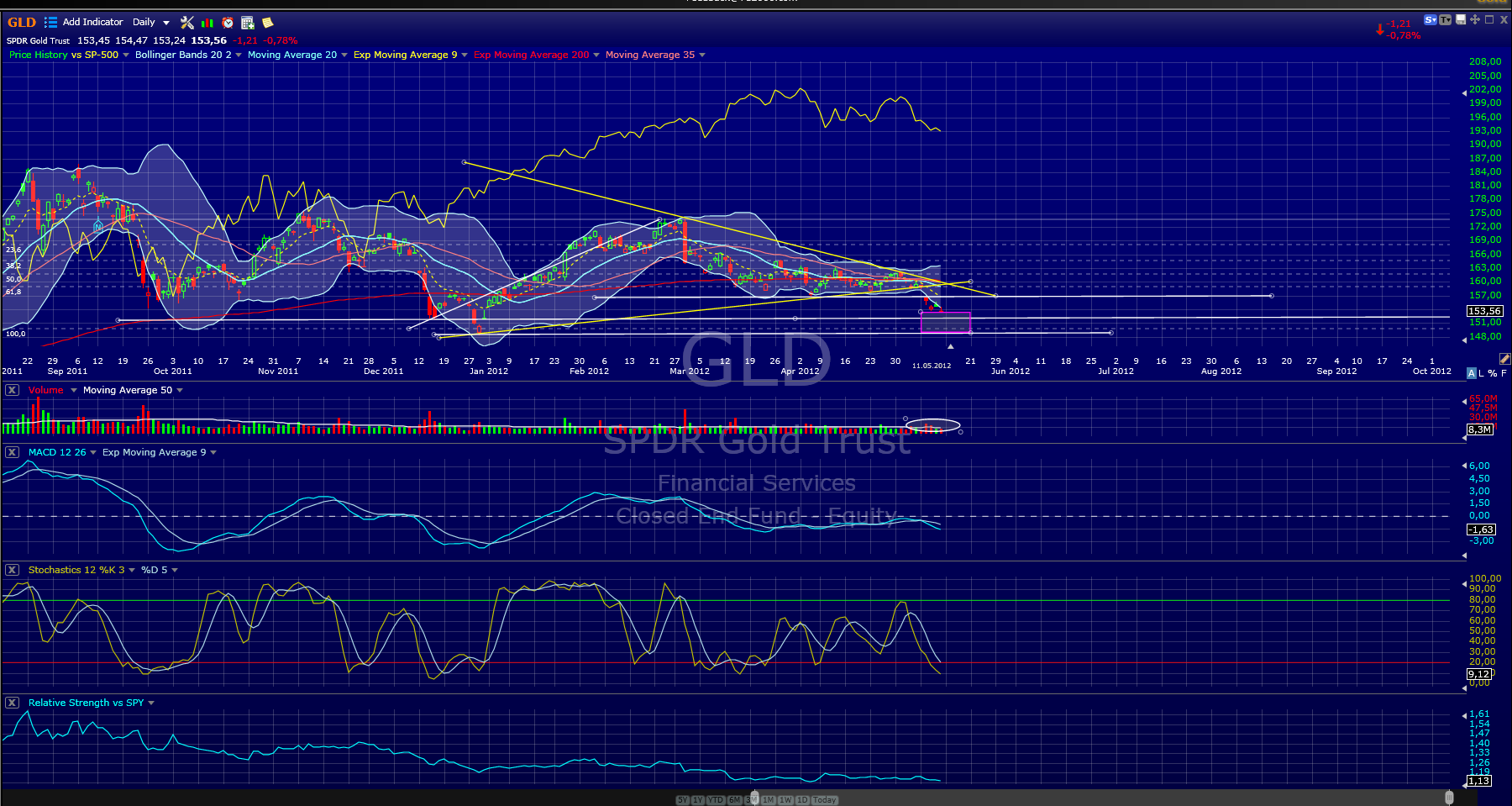Open the alarm clock alerts icon
This screenshot has height=806, width=1512.
point(228,23)
